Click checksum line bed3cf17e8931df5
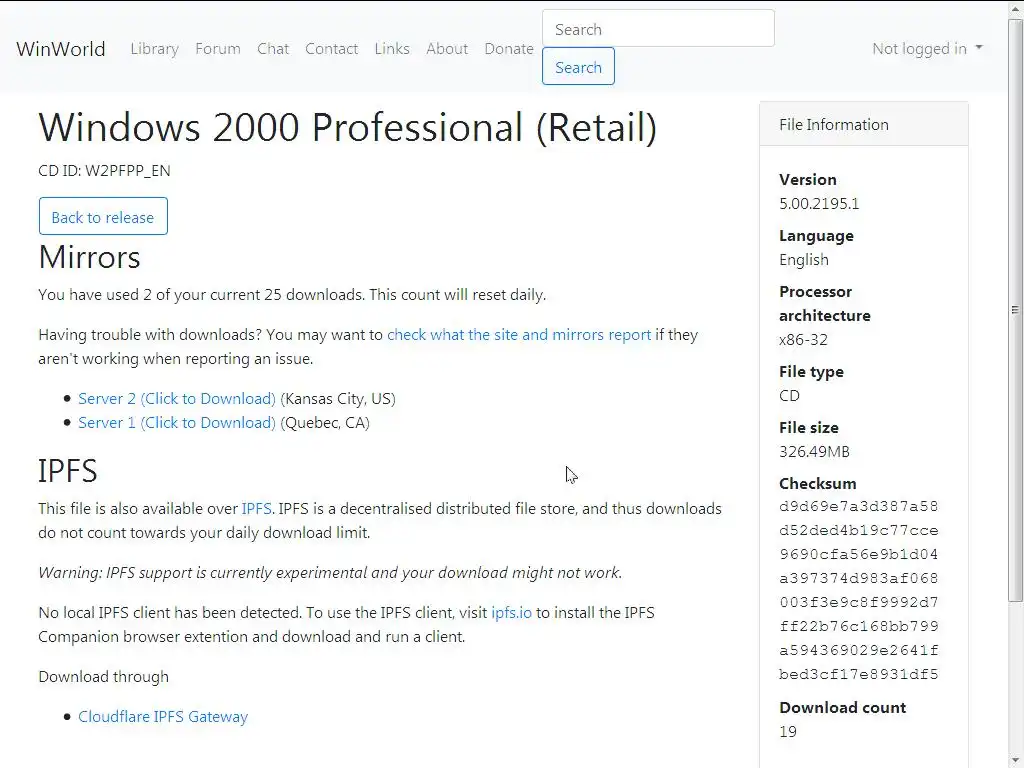Image resolution: width=1024 pixels, height=768 pixels. (x=859, y=675)
